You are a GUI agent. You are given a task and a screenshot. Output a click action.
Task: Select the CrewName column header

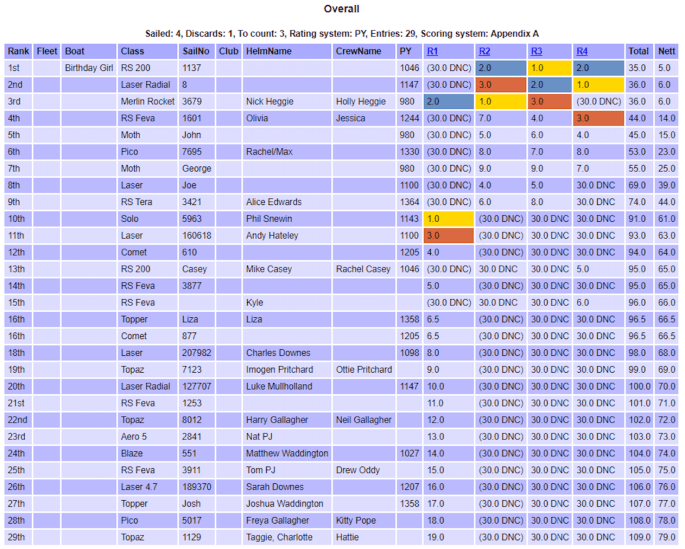coord(358,51)
